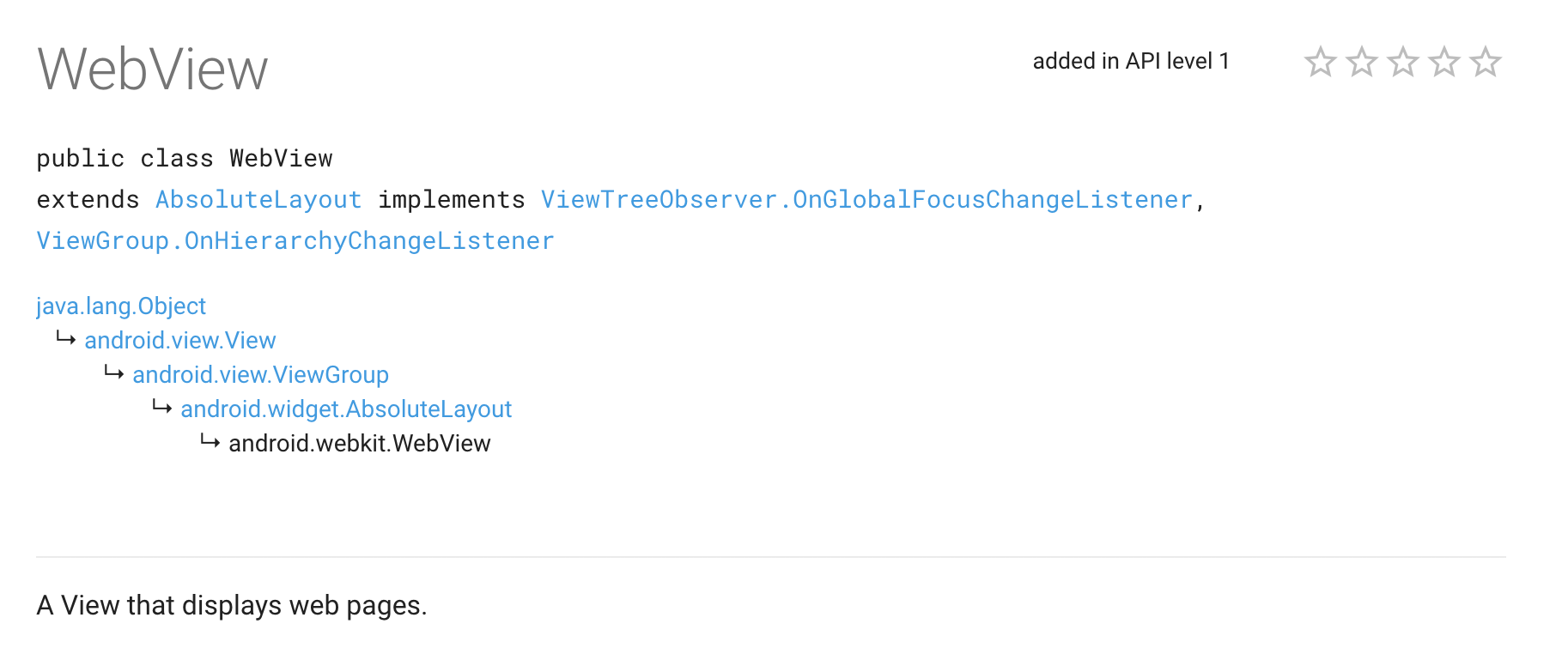Select android.webkit.WebView hierarchy entry
The height and width of the screenshot is (654, 1568).
[x=360, y=444]
